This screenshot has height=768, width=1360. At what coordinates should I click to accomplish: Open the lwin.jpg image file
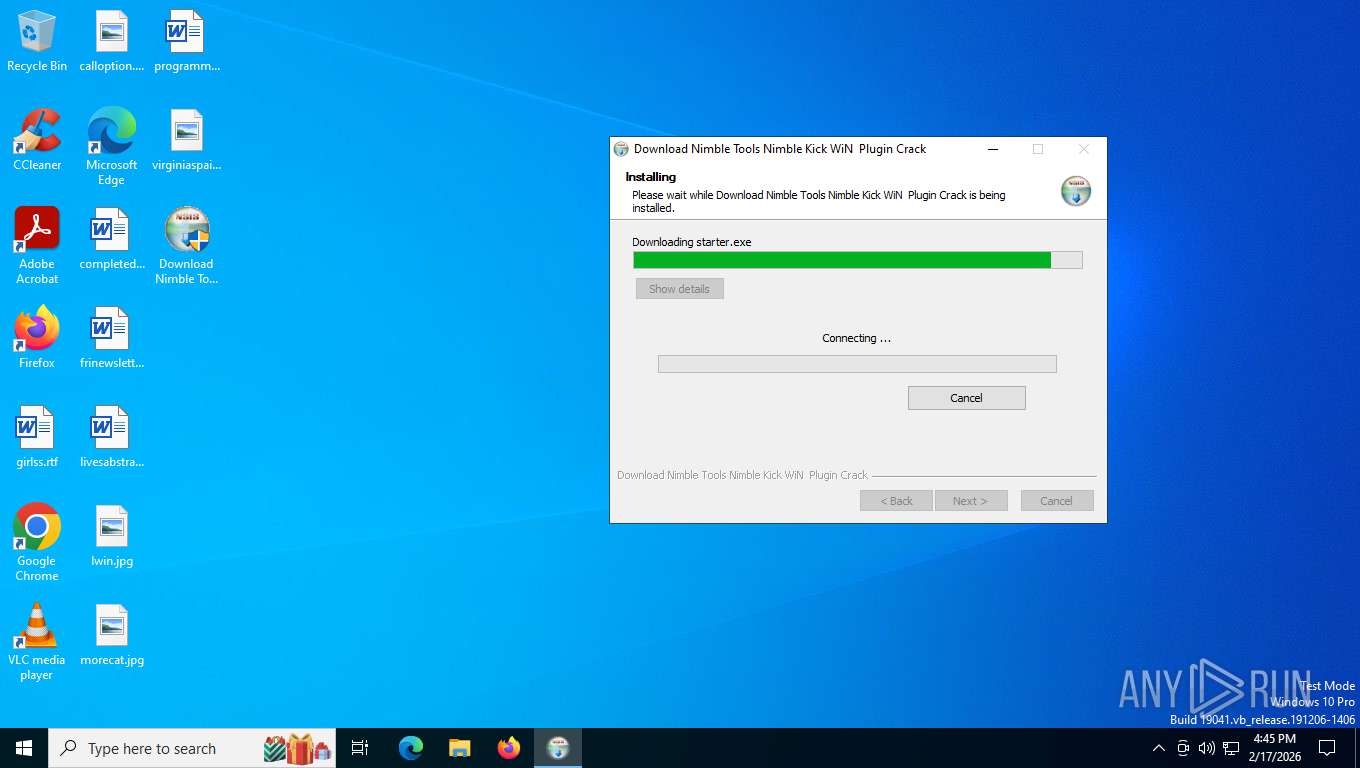pos(112,536)
